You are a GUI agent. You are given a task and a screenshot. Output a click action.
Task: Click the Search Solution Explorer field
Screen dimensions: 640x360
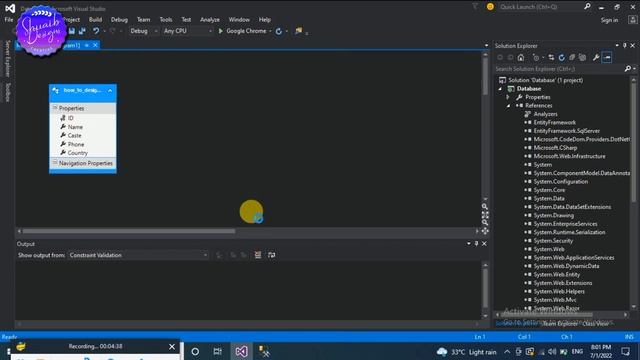559,69
